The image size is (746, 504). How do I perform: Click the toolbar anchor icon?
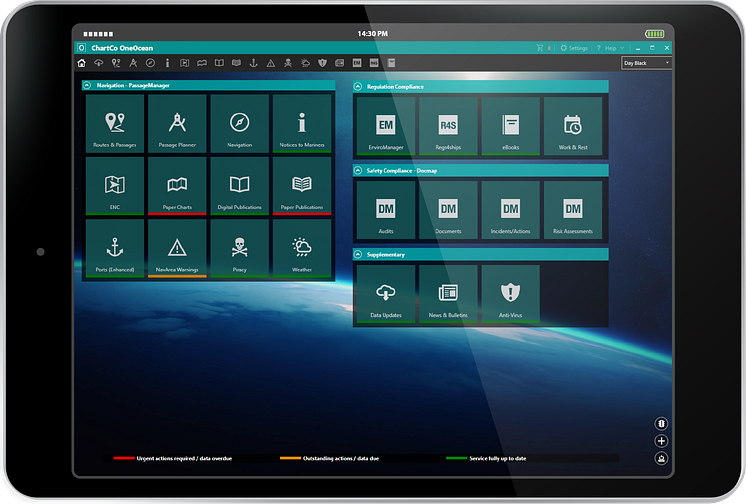coord(254,63)
